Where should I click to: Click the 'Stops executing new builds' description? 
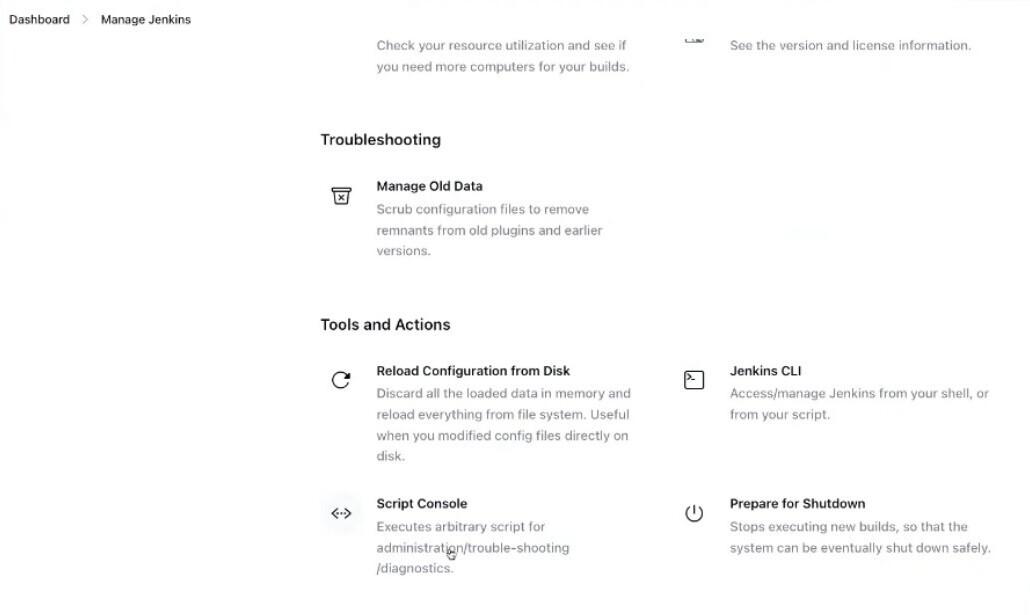(x=860, y=537)
